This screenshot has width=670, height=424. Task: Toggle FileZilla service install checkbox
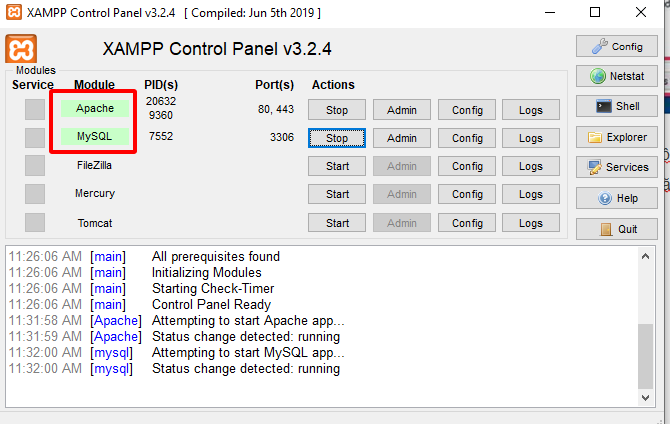click(x=35, y=165)
